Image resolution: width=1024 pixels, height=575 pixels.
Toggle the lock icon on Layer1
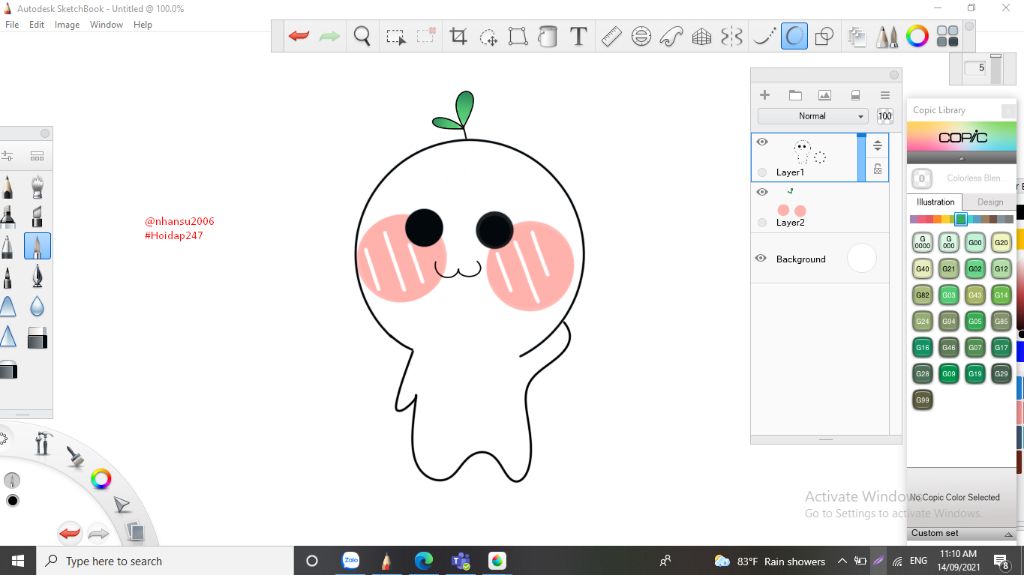coord(878,169)
